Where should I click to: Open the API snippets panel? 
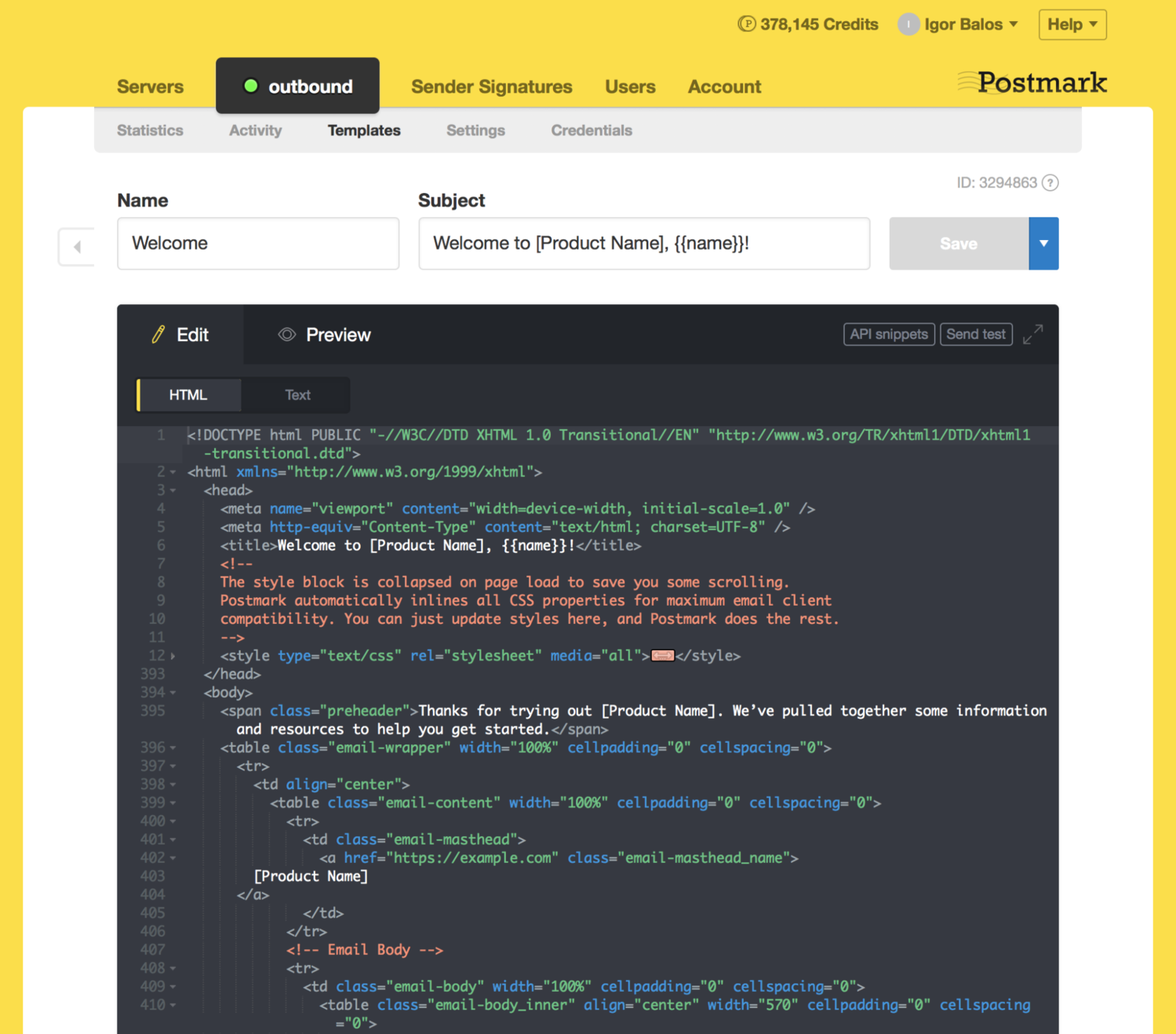[x=888, y=333]
